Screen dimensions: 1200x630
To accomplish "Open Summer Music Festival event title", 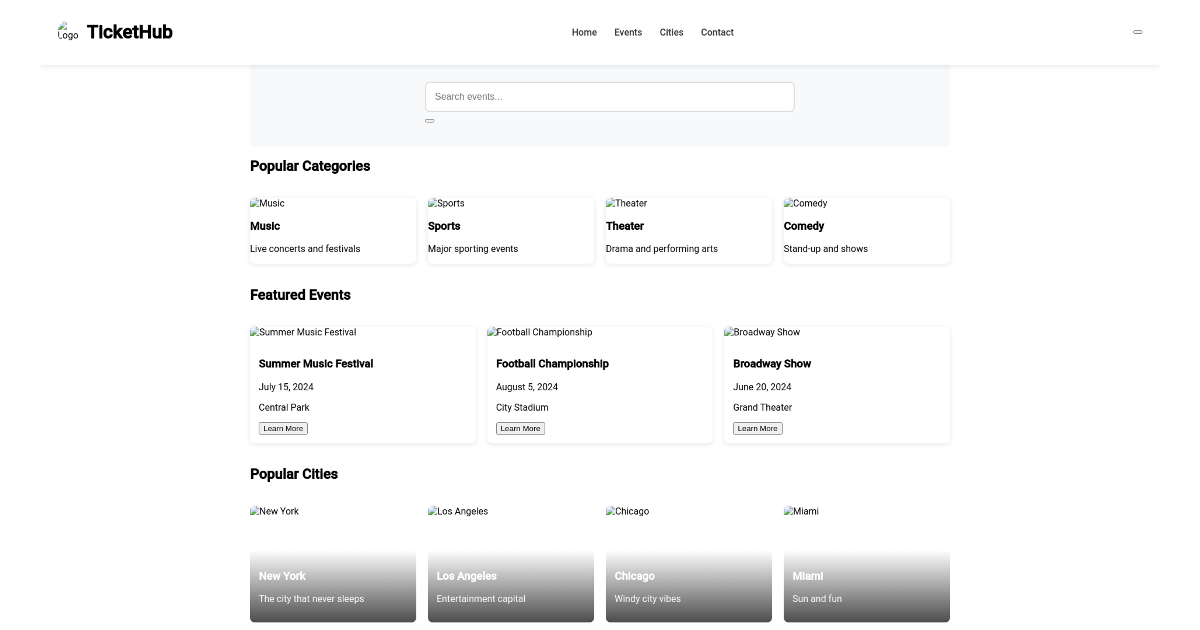I will 316,364.
